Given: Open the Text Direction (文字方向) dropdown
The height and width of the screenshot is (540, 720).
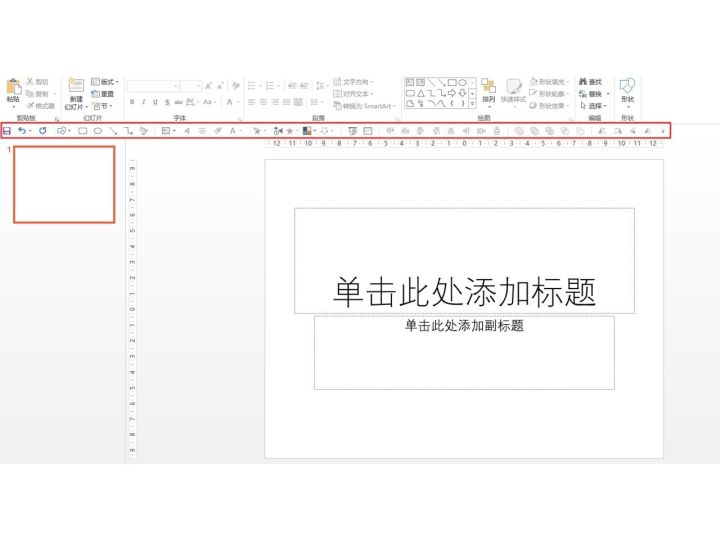Looking at the screenshot, I should tap(353, 82).
